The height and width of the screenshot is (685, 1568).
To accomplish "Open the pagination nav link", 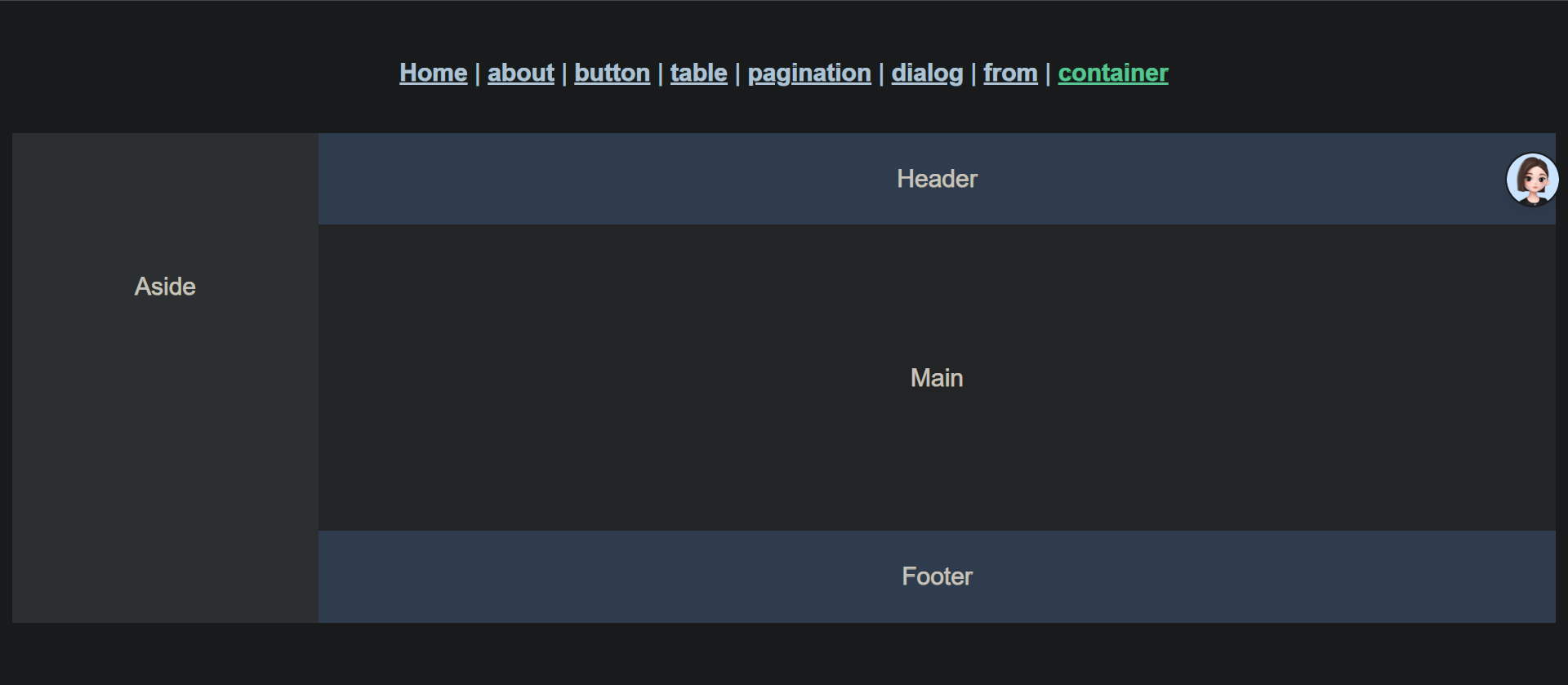I will [x=808, y=73].
